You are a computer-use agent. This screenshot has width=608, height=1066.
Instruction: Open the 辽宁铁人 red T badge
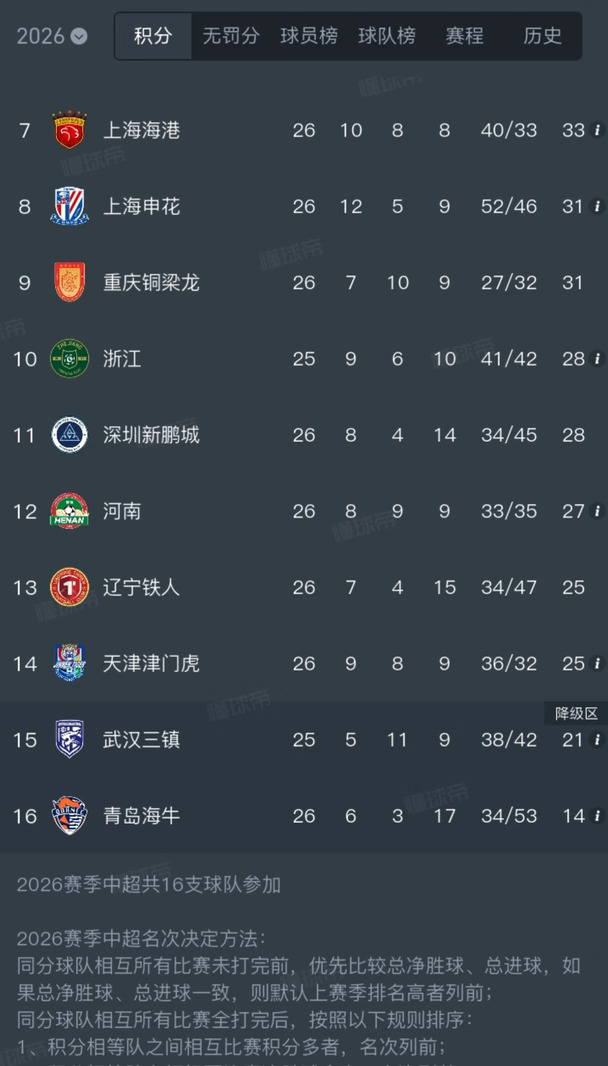click(x=69, y=587)
